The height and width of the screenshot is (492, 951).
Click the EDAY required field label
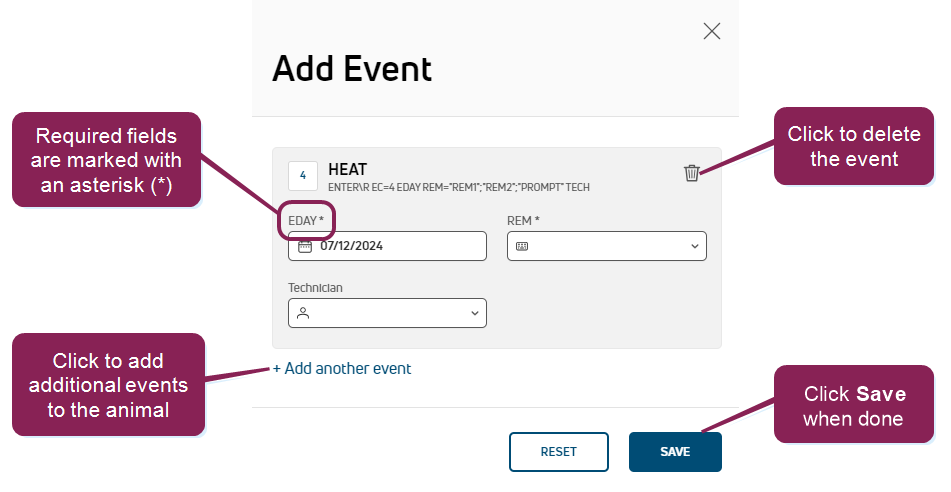point(306,219)
